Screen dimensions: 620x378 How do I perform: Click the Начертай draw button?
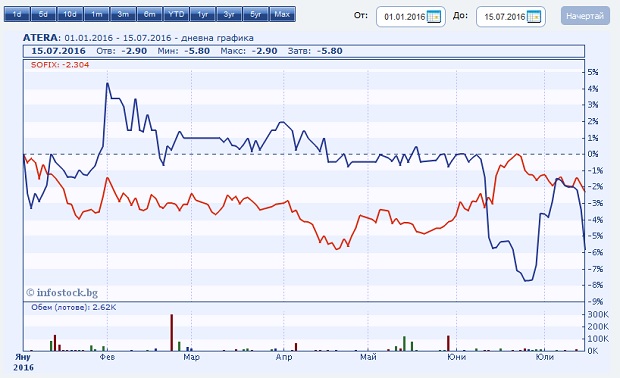point(585,16)
